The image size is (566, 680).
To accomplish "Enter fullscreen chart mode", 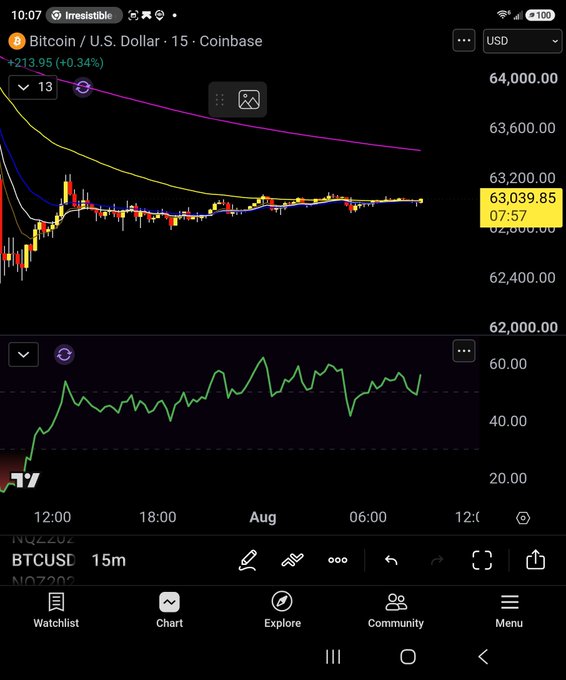I will click(482, 560).
